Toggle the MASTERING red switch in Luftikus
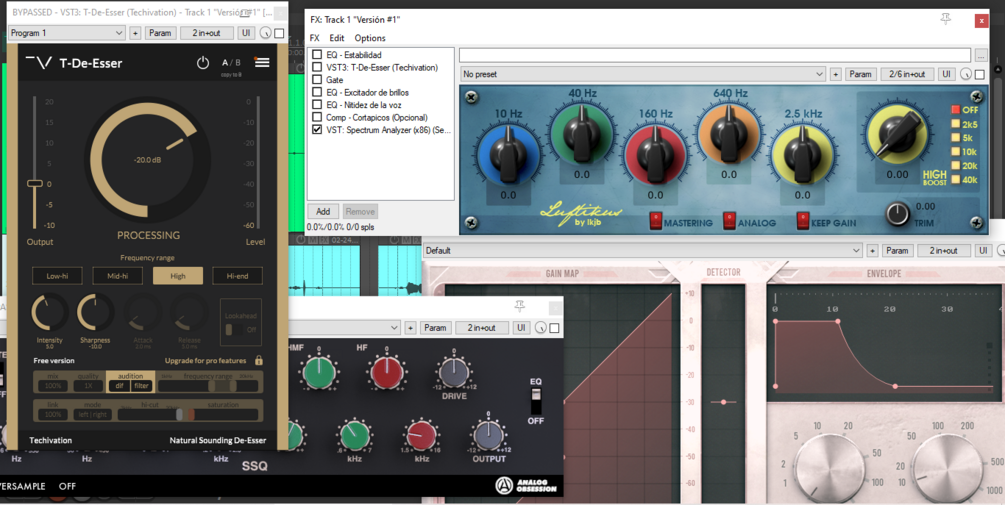1005x505 pixels. tap(655, 220)
